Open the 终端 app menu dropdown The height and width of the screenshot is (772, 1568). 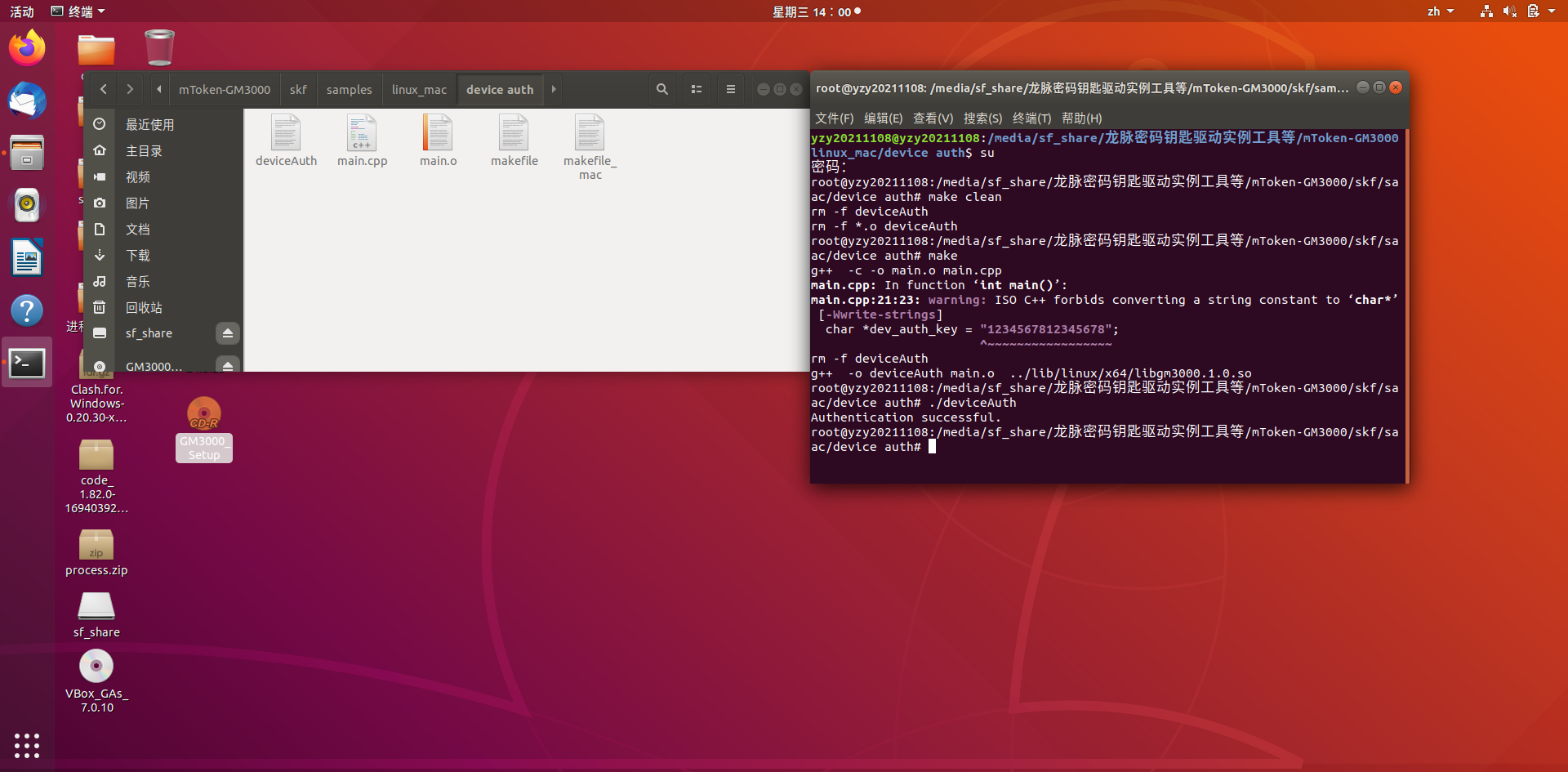point(78,11)
